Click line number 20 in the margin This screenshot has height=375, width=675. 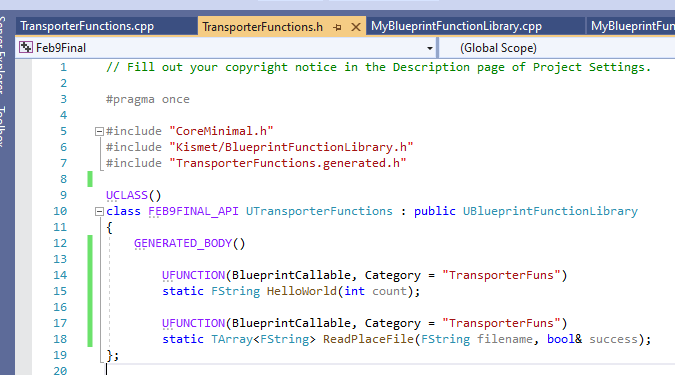click(60, 370)
